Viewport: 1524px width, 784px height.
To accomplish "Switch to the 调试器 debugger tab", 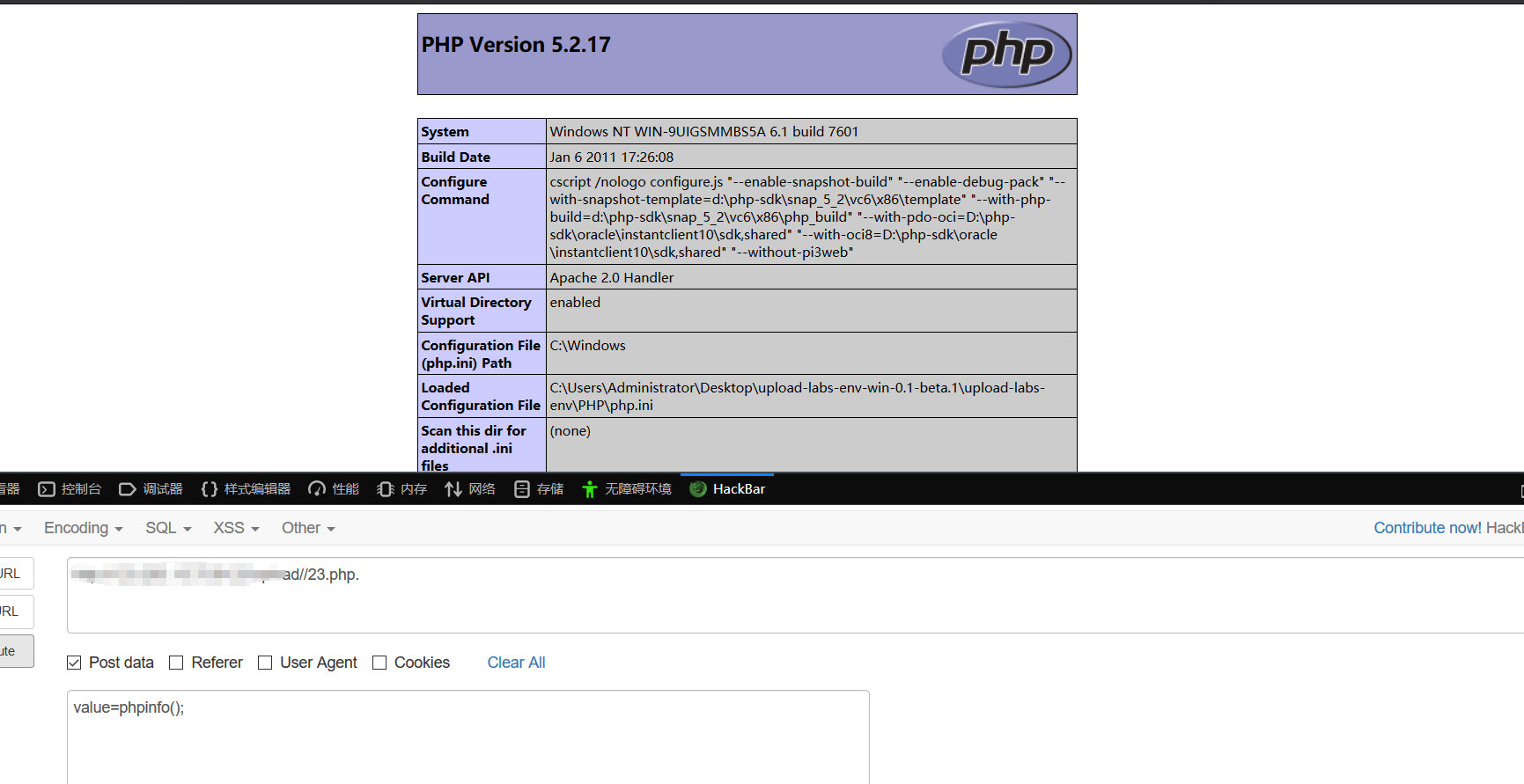I will 151,489.
